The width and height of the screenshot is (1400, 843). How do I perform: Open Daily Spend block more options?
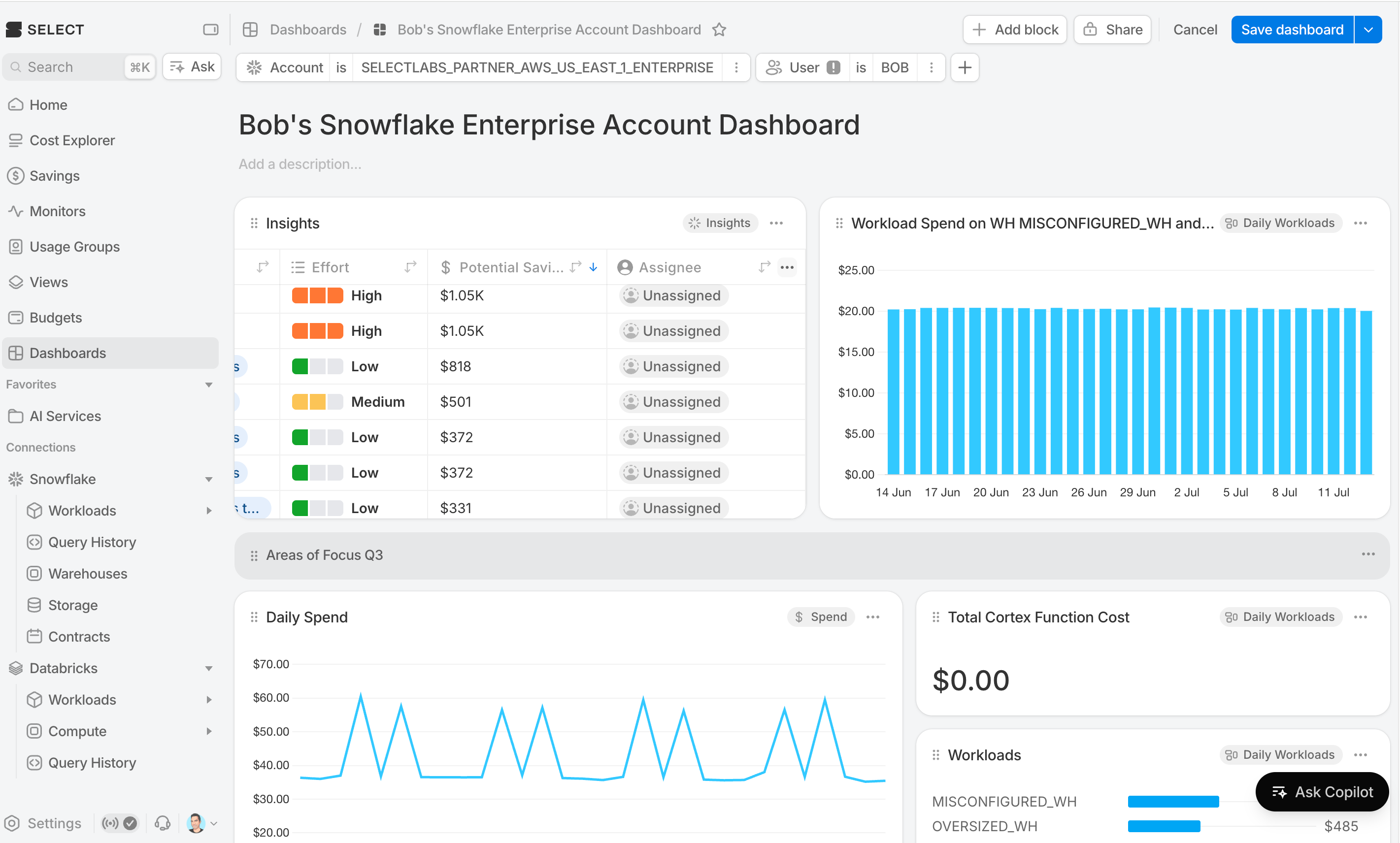point(873,617)
